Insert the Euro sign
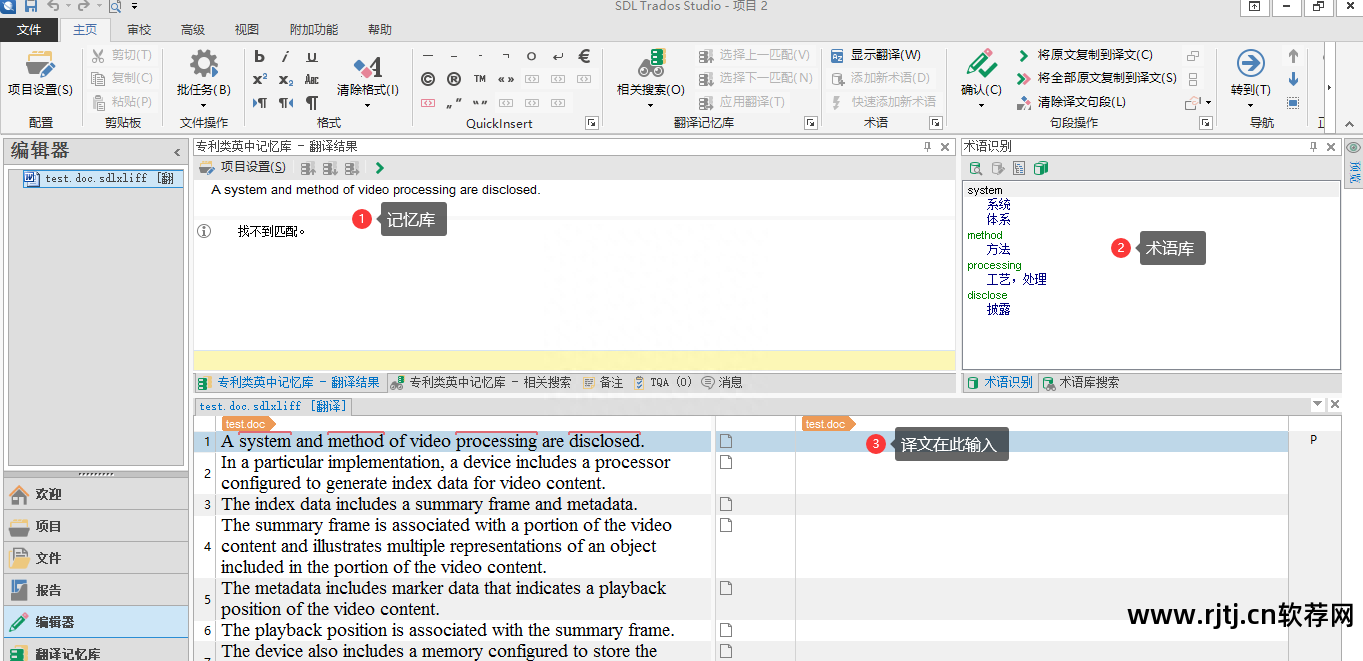This screenshot has width=1363, height=661. (x=585, y=57)
